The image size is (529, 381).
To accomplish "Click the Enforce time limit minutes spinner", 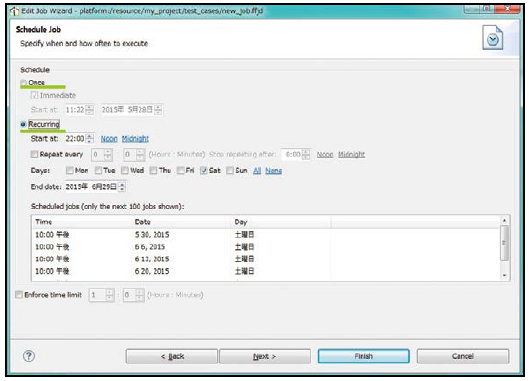I will click(140, 295).
